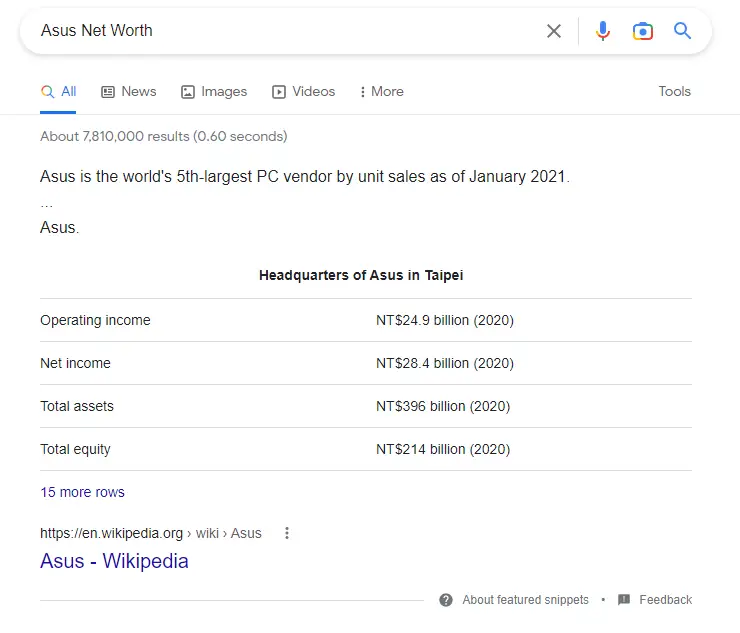Click the snippet sentence about 5th-largest PC vendor

[x=305, y=177]
